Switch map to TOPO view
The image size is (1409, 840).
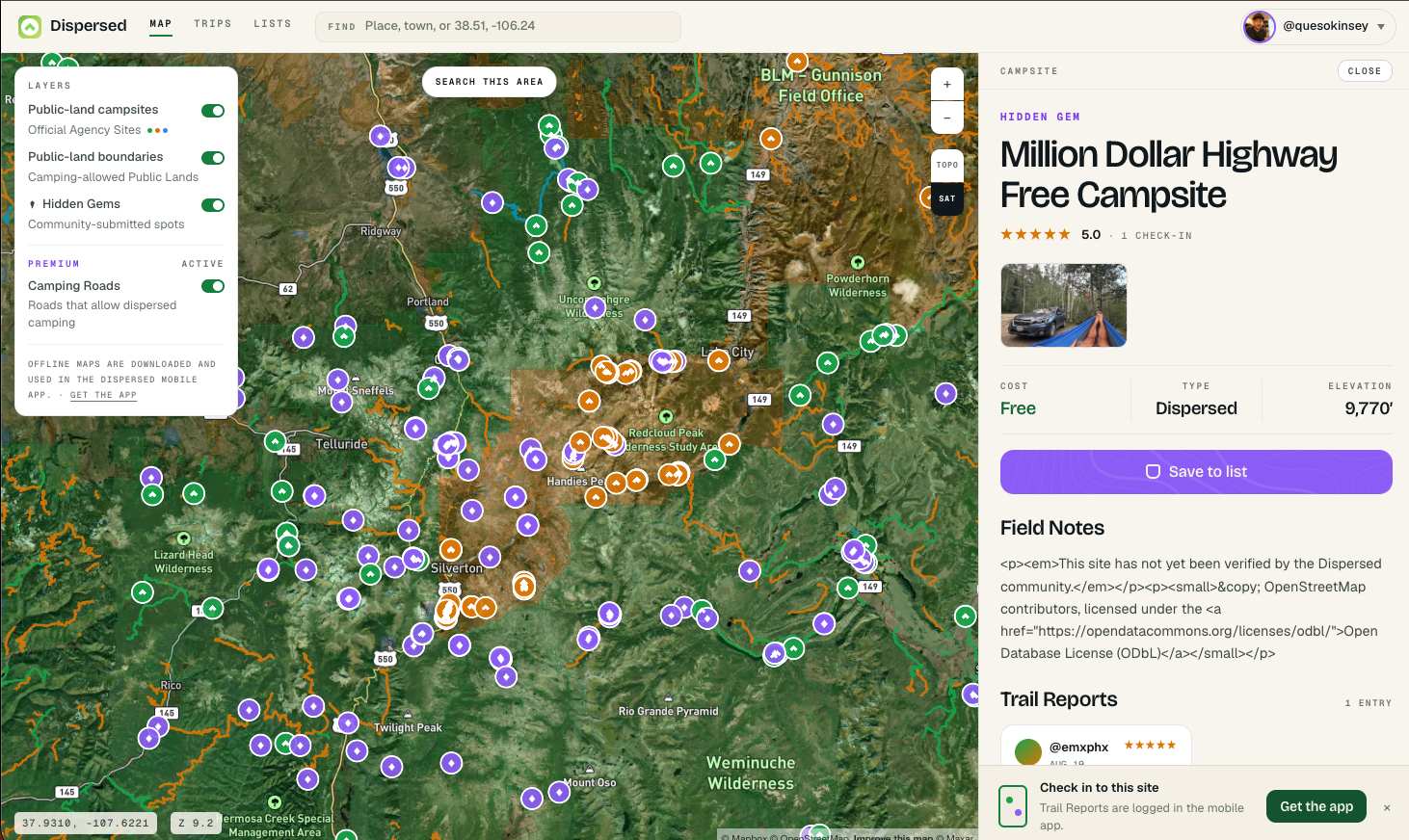tap(947, 165)
